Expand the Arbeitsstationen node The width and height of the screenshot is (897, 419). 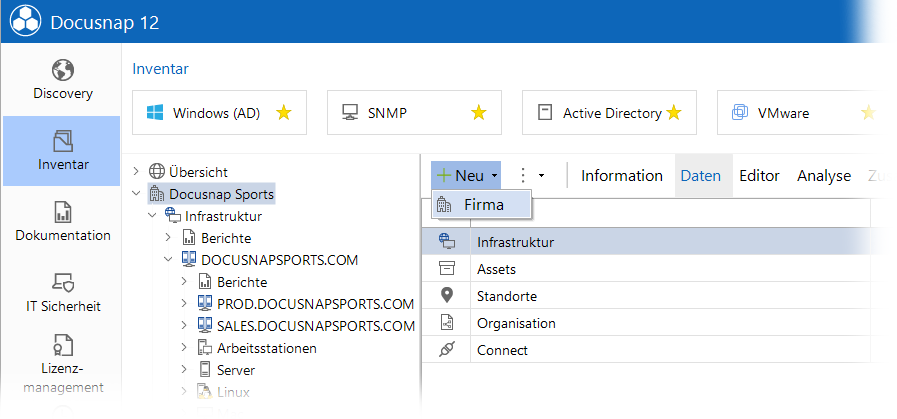click(x=184, y=347)
